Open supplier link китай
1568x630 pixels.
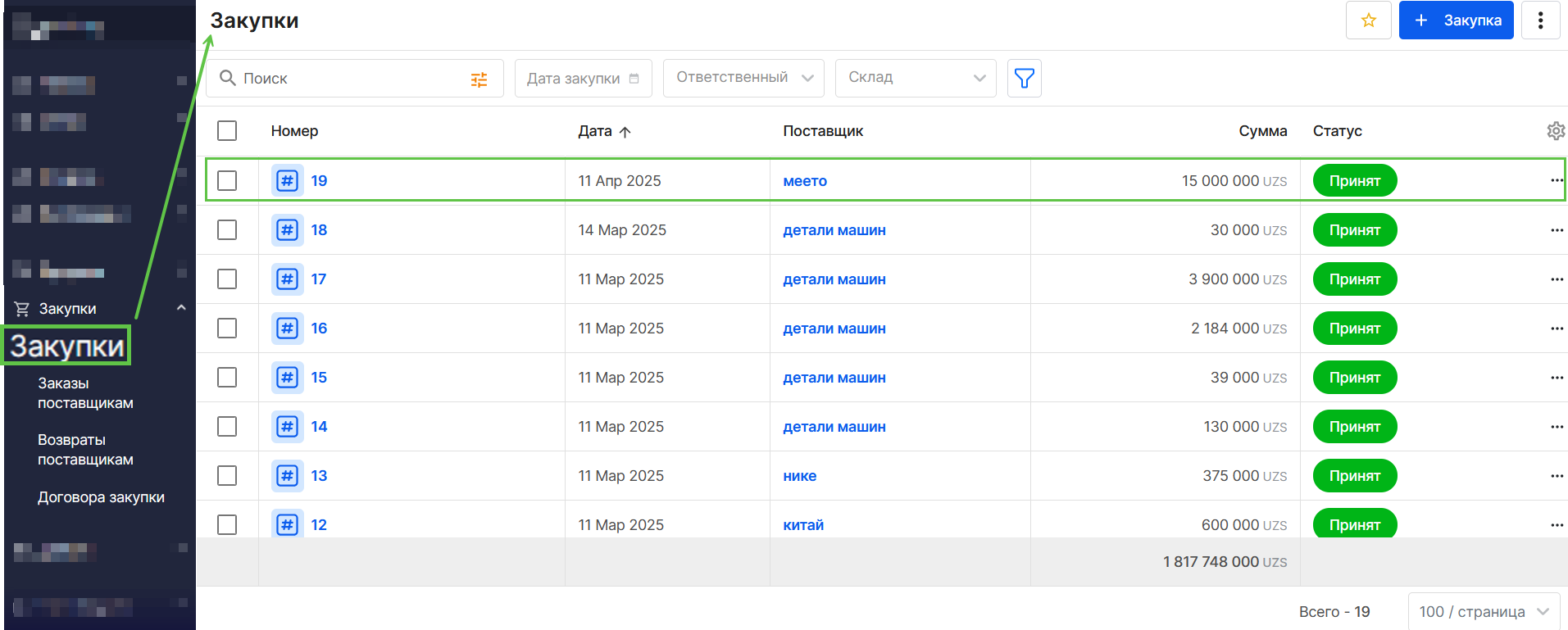pos(803,525)
